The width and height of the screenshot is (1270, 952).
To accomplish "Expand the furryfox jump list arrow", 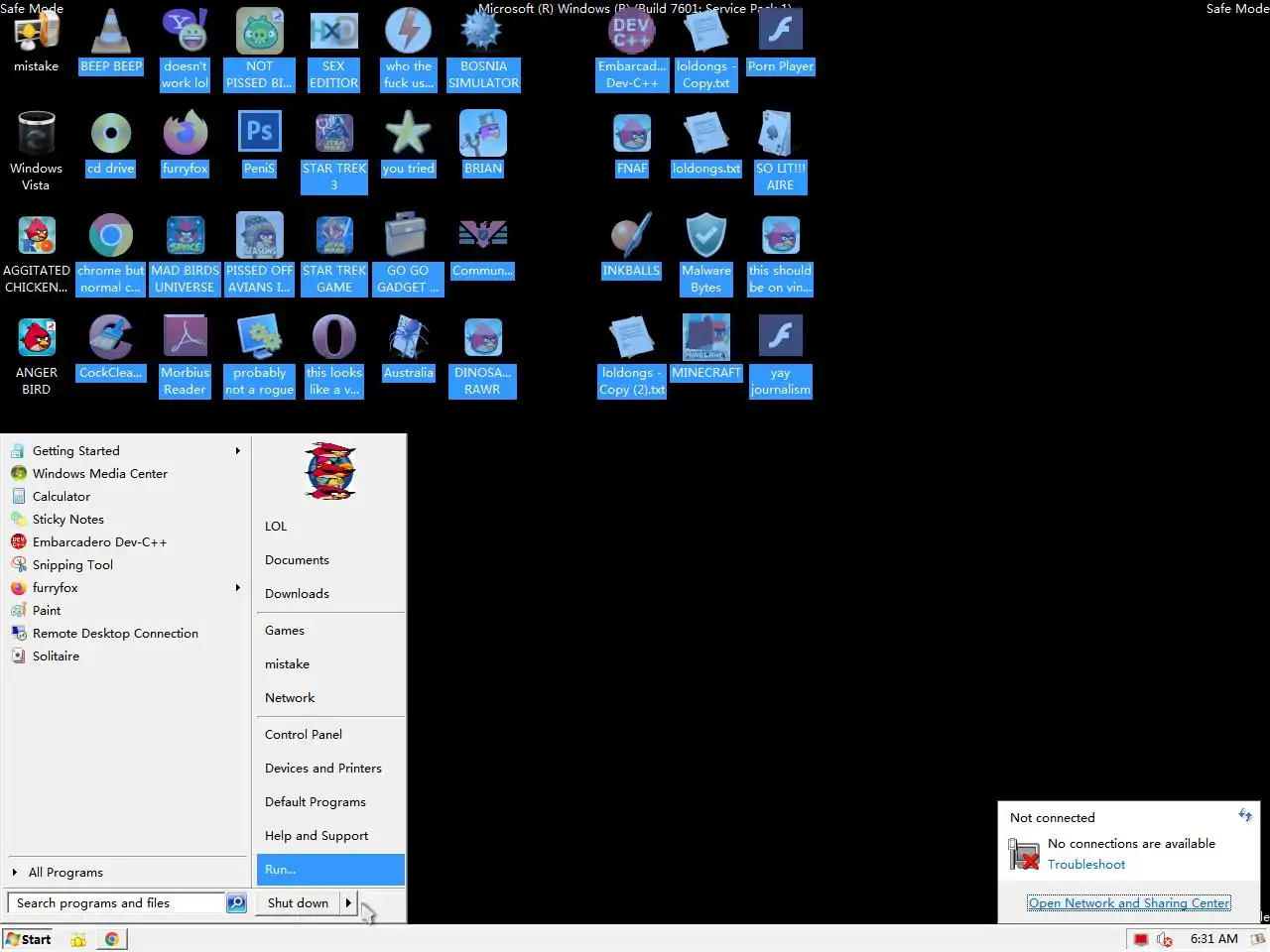I will 237,588.
